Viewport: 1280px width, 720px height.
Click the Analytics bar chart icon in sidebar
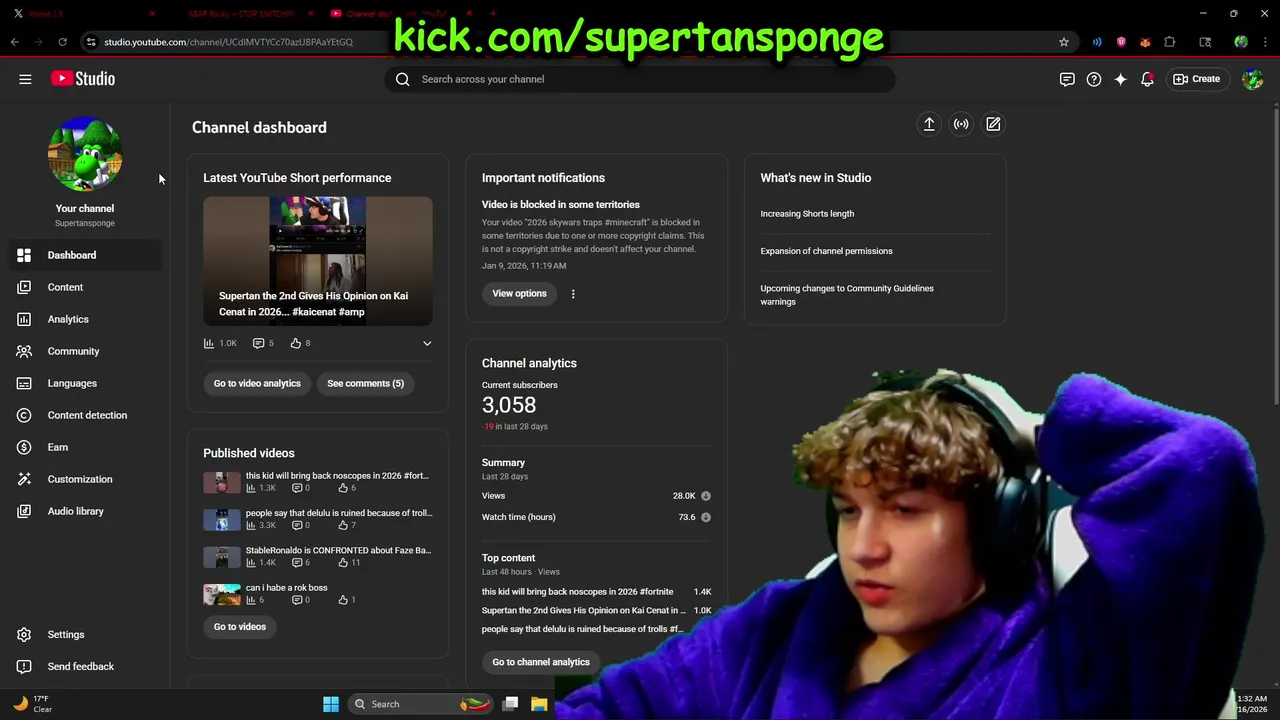coord(24,319)
